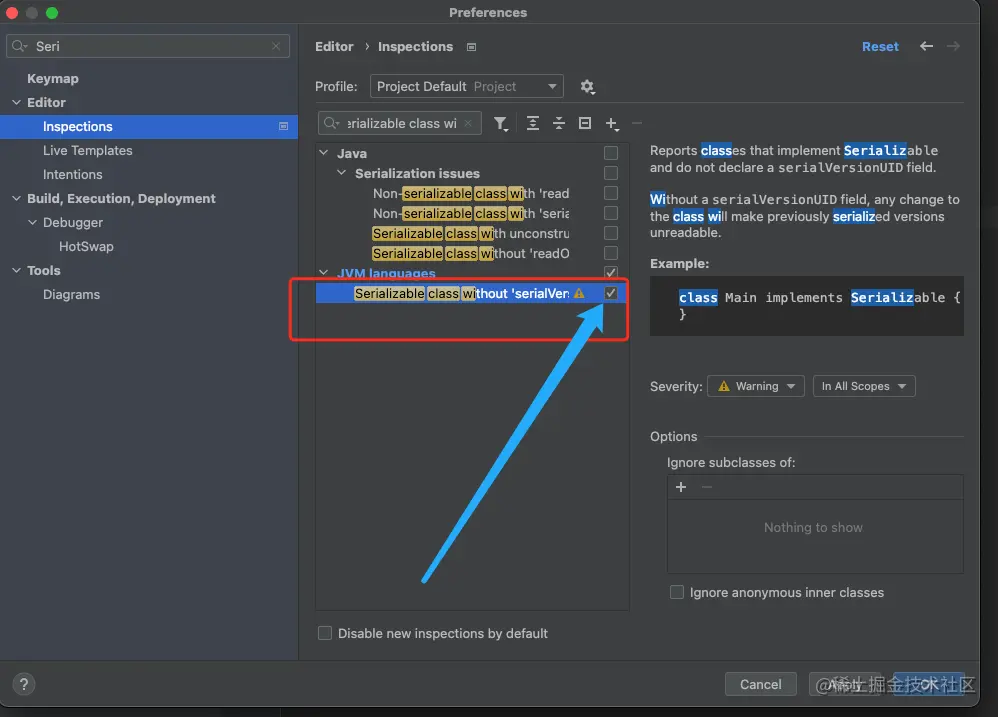Open help with the question mark button
Screen dimensions: 998x717
[x=24, y=685]
